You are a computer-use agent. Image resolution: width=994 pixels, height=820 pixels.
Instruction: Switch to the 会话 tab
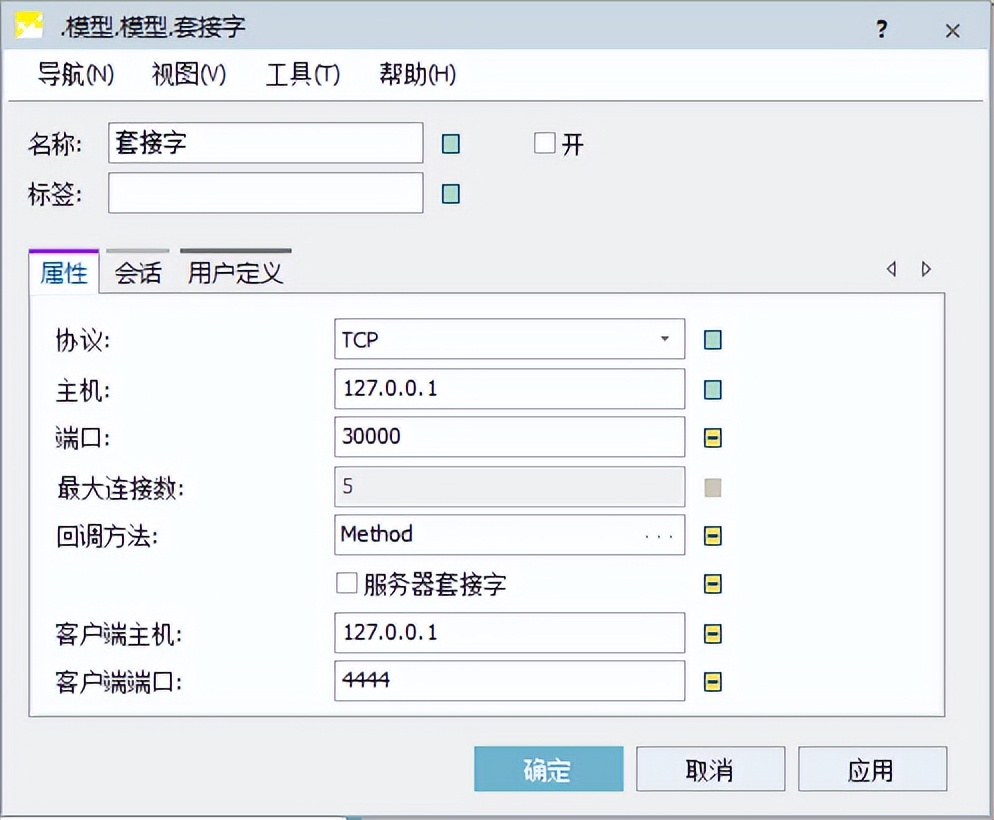coord(137,271)
